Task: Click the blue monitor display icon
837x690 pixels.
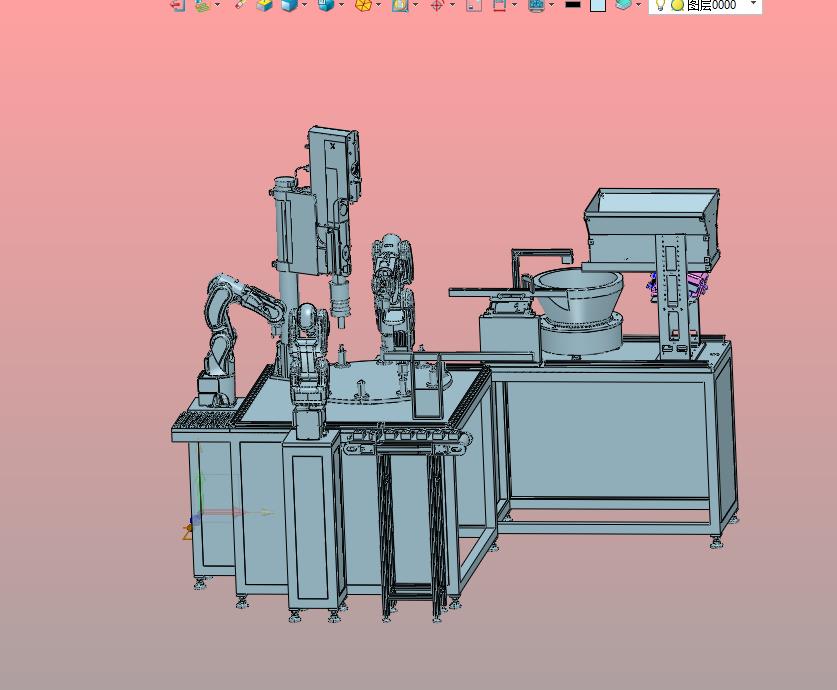Action: 536,5
